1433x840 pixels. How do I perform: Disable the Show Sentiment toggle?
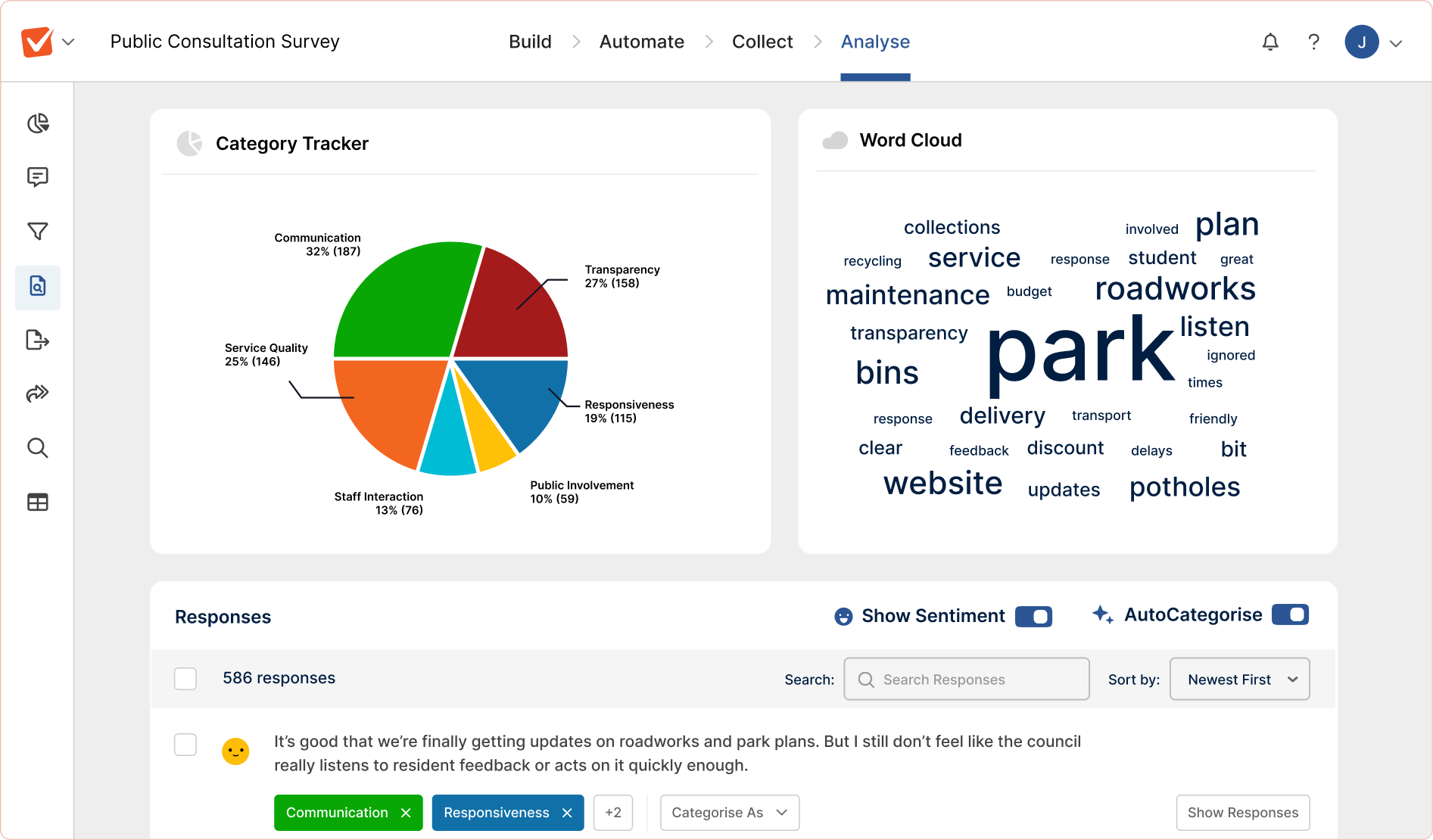click(x=1033, y=616)
